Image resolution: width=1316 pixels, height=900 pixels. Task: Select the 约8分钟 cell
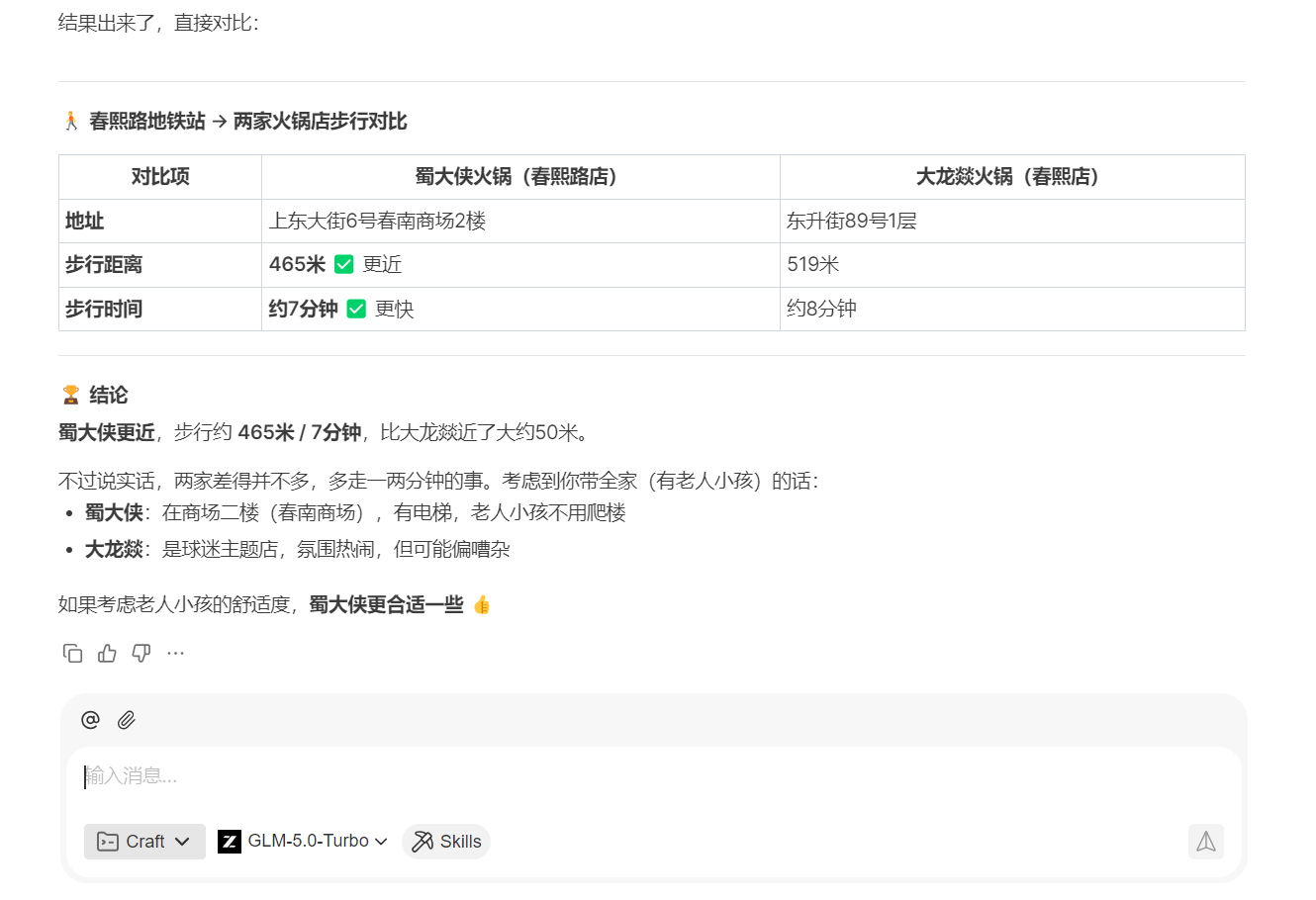[1012, 310]
